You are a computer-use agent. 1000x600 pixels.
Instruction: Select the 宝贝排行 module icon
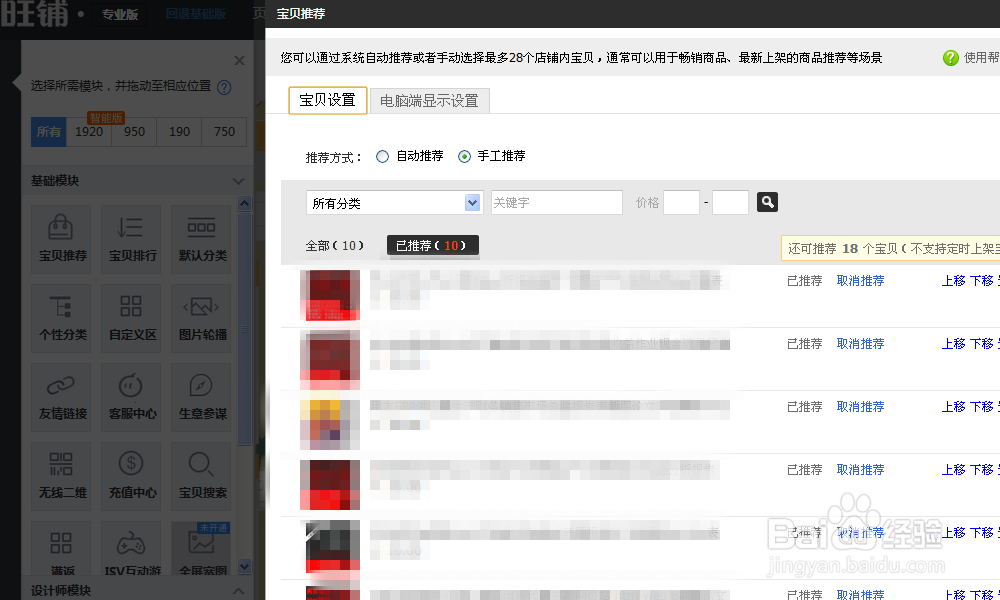tap(131, 239)
